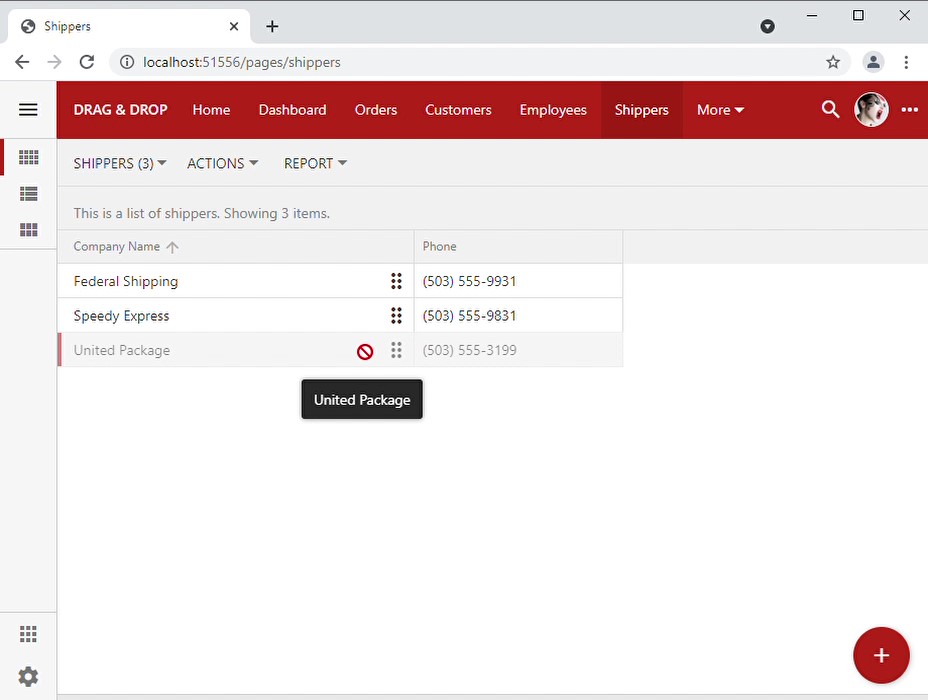Open the apps grid icon at sidebar bottom
928x700 pixels.
[28, 634]
